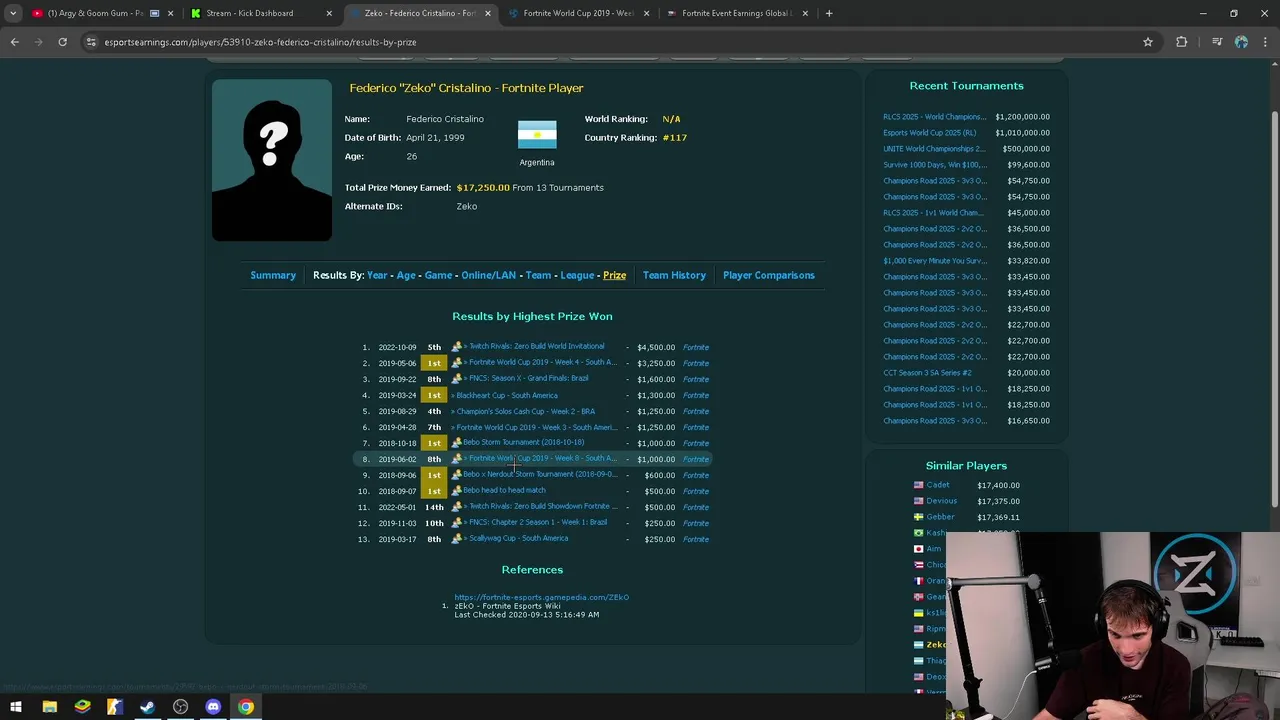
Task: Click the team icon beside Fortnite World Cup Week 4
Action: pos(456,363)
